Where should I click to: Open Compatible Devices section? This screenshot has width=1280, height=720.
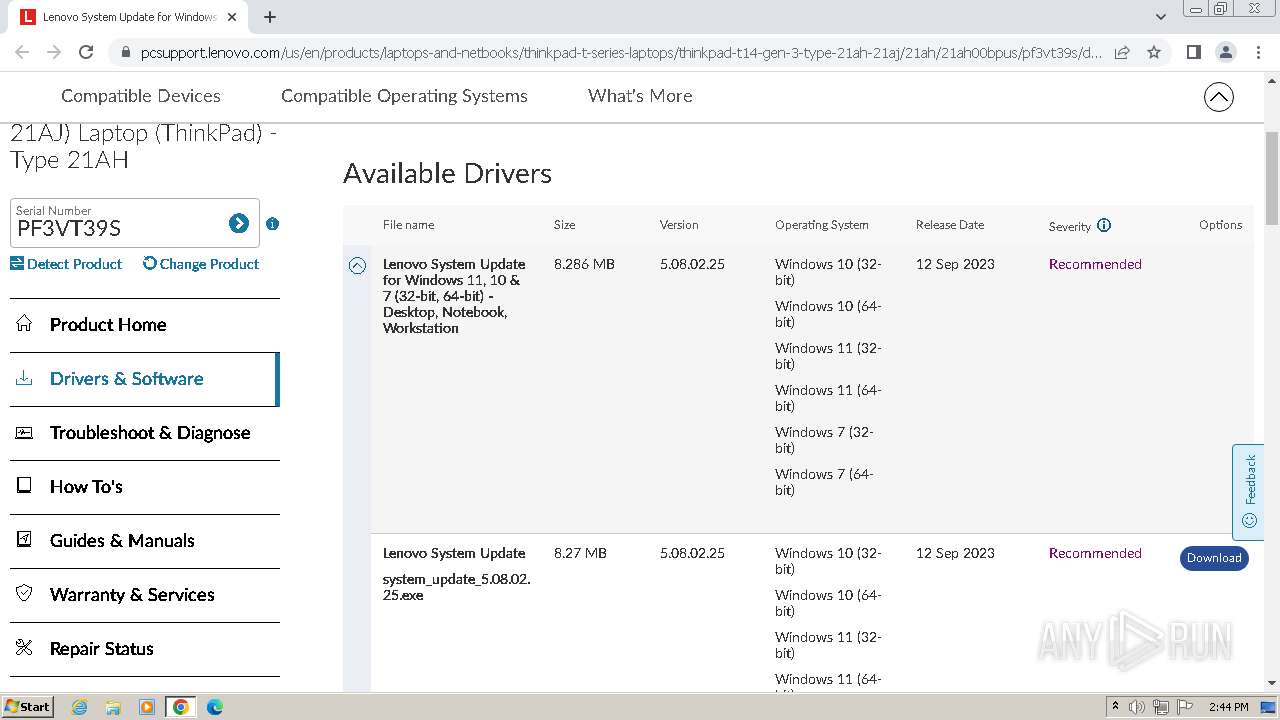coord(141,96)
